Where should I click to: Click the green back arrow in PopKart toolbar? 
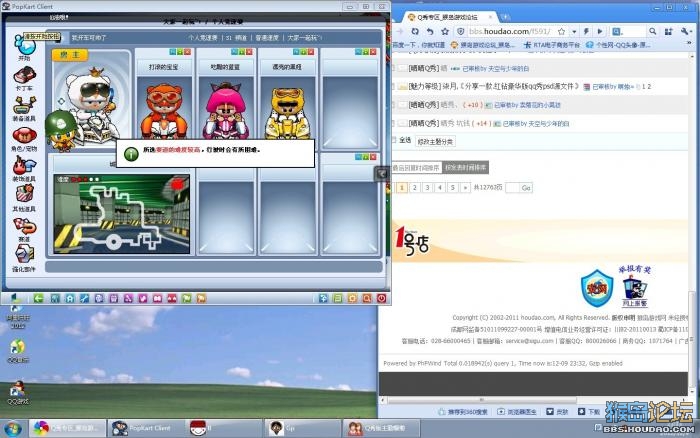(x=39, y=298)
